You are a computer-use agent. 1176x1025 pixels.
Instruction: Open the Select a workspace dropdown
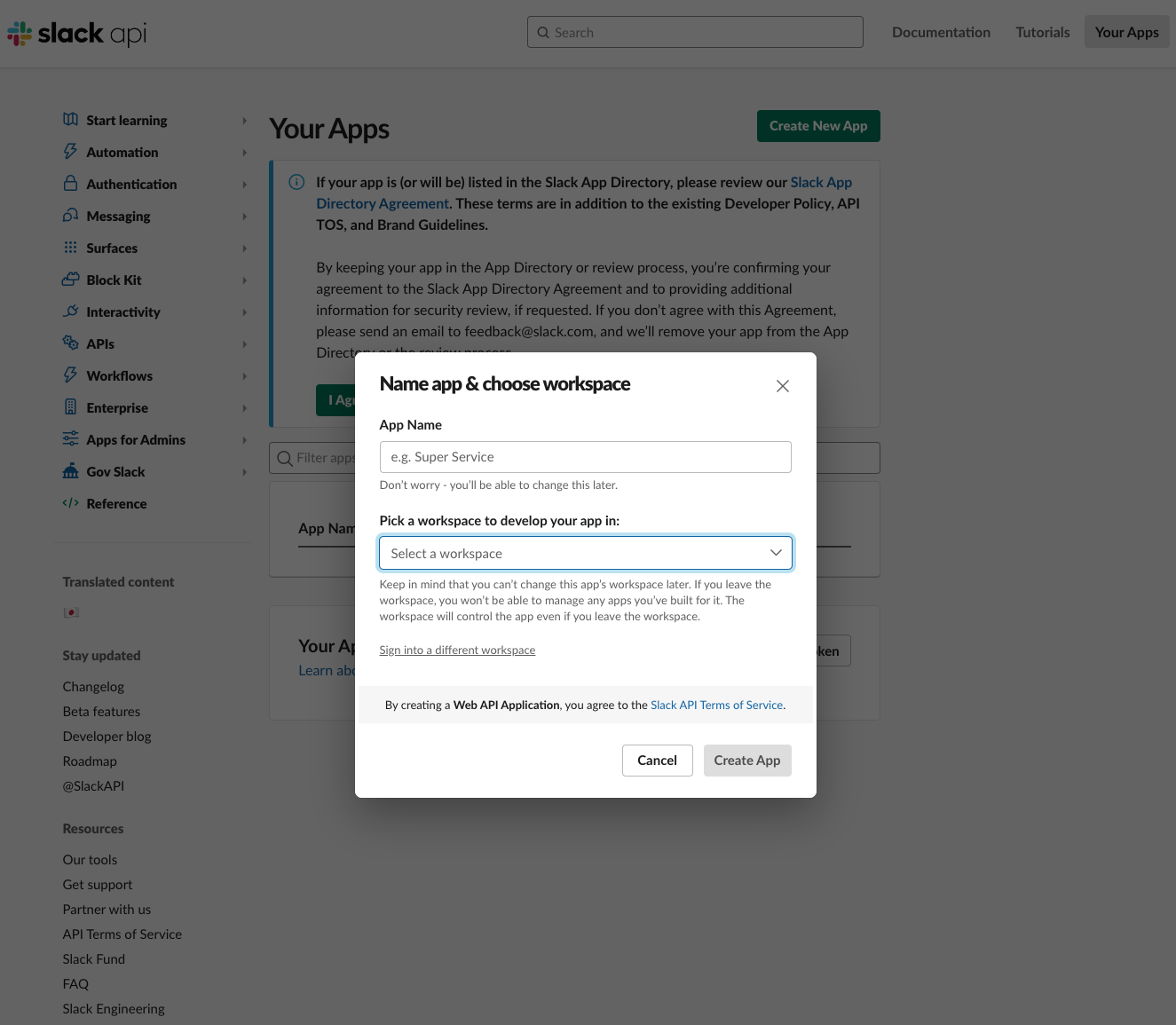click(x=586, y=553)
